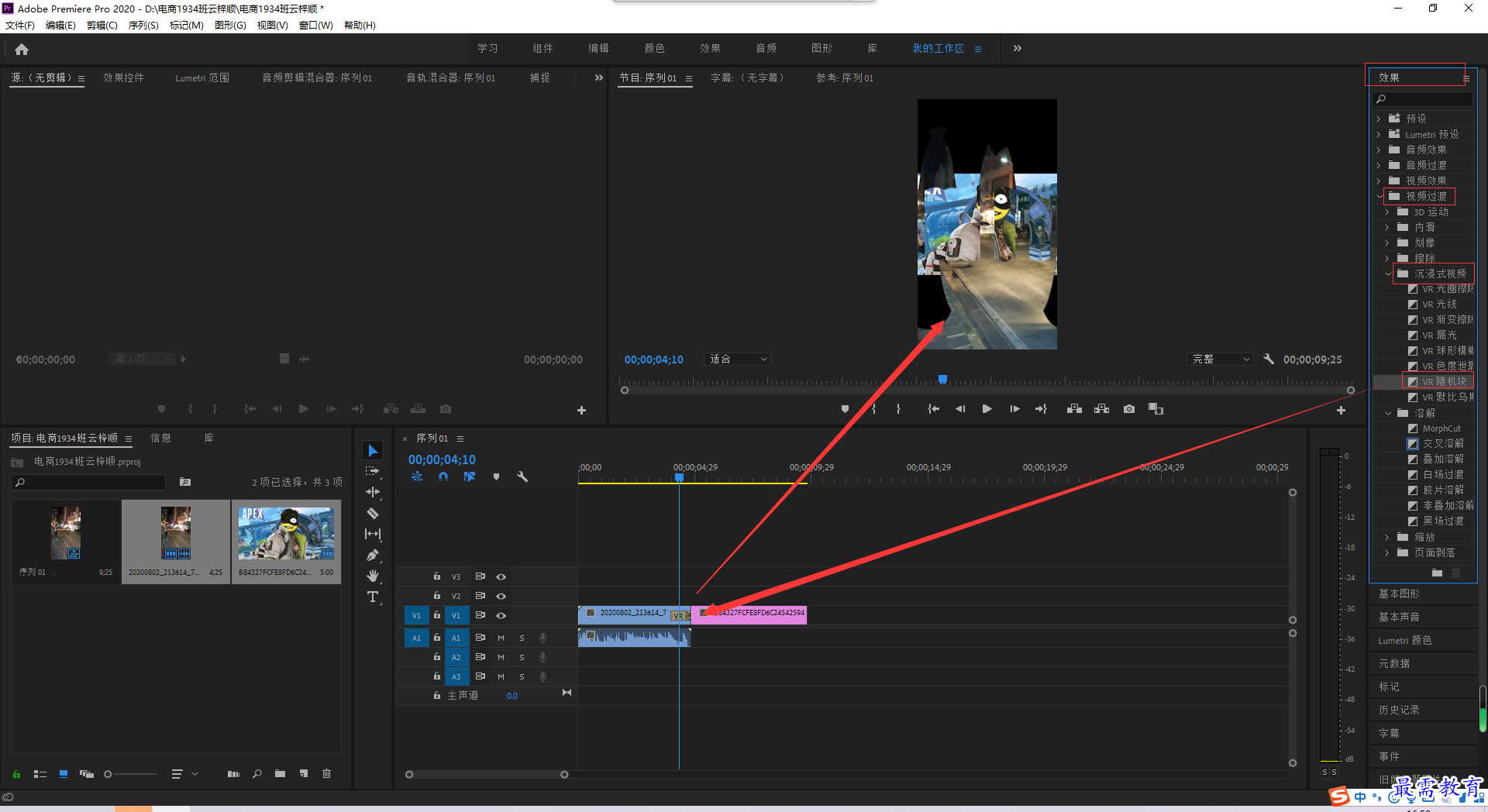
Task: Expand the 3D 运动 folder
Action: coord(1387,212)
